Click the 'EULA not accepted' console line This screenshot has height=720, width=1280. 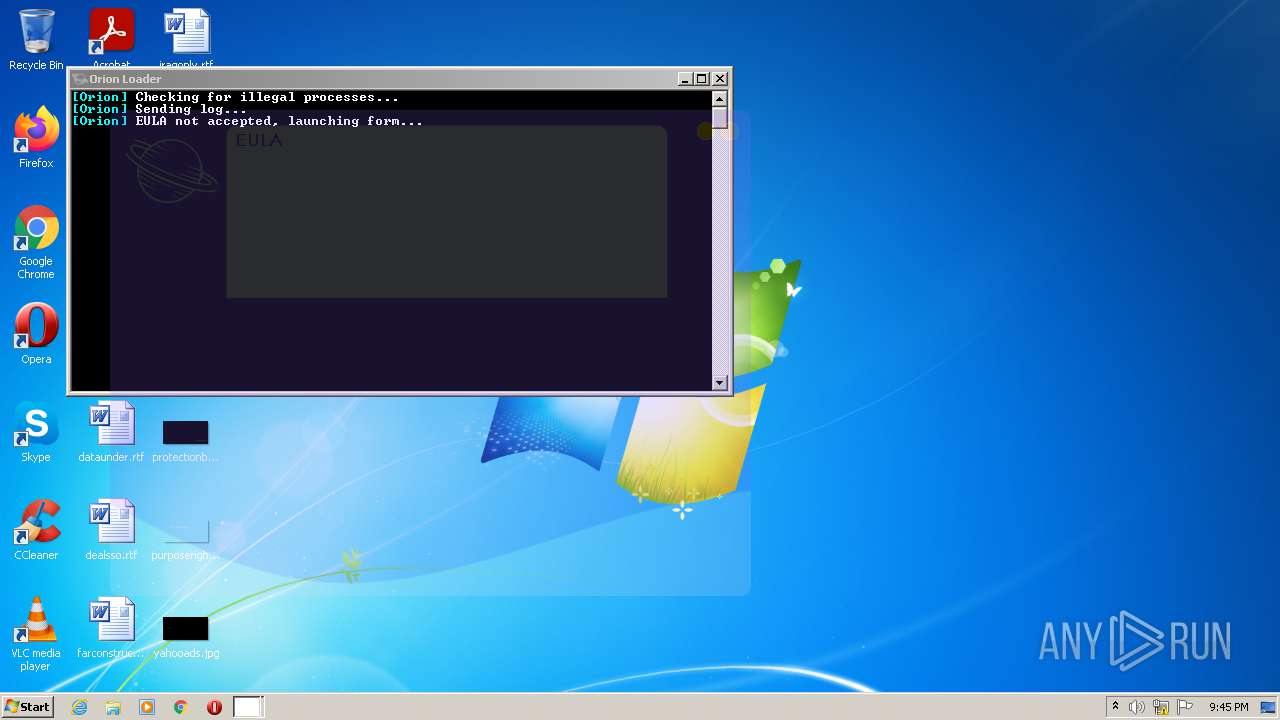247,121
